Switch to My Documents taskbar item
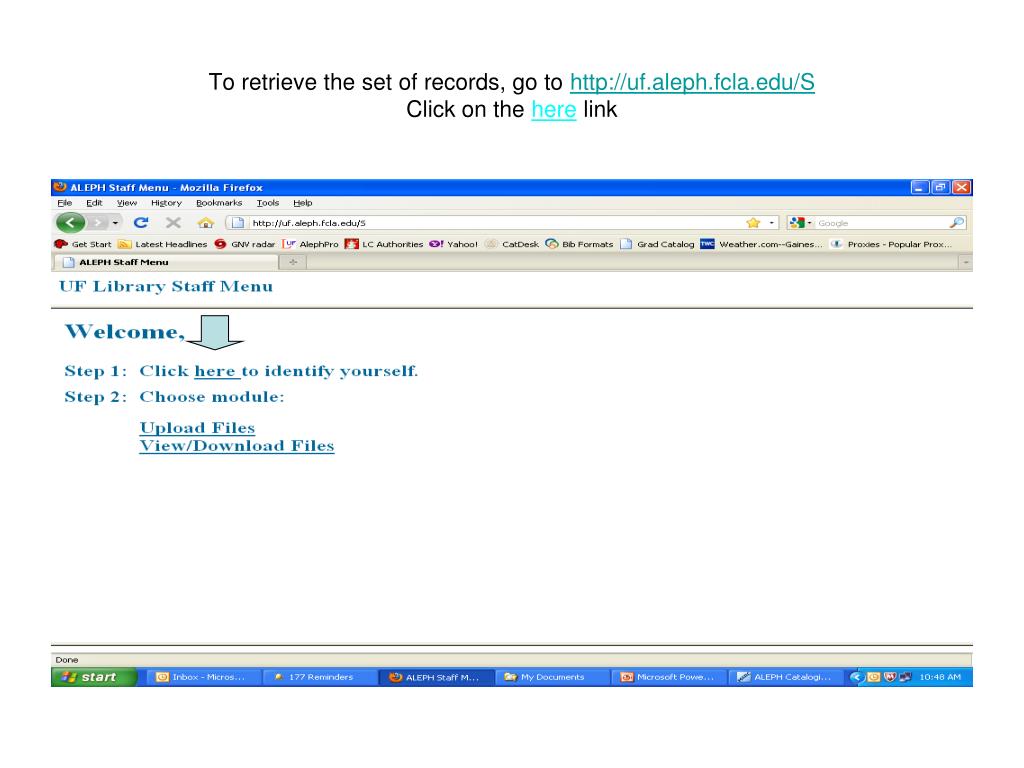Screen dimensions: 1024x768 pyautogui.click(x=552, y=677)
